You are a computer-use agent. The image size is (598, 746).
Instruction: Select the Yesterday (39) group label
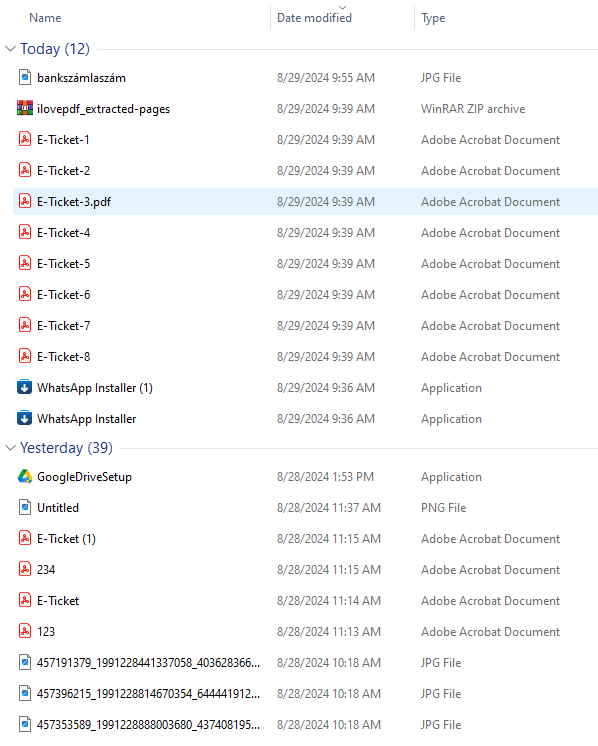pos(66,448)
